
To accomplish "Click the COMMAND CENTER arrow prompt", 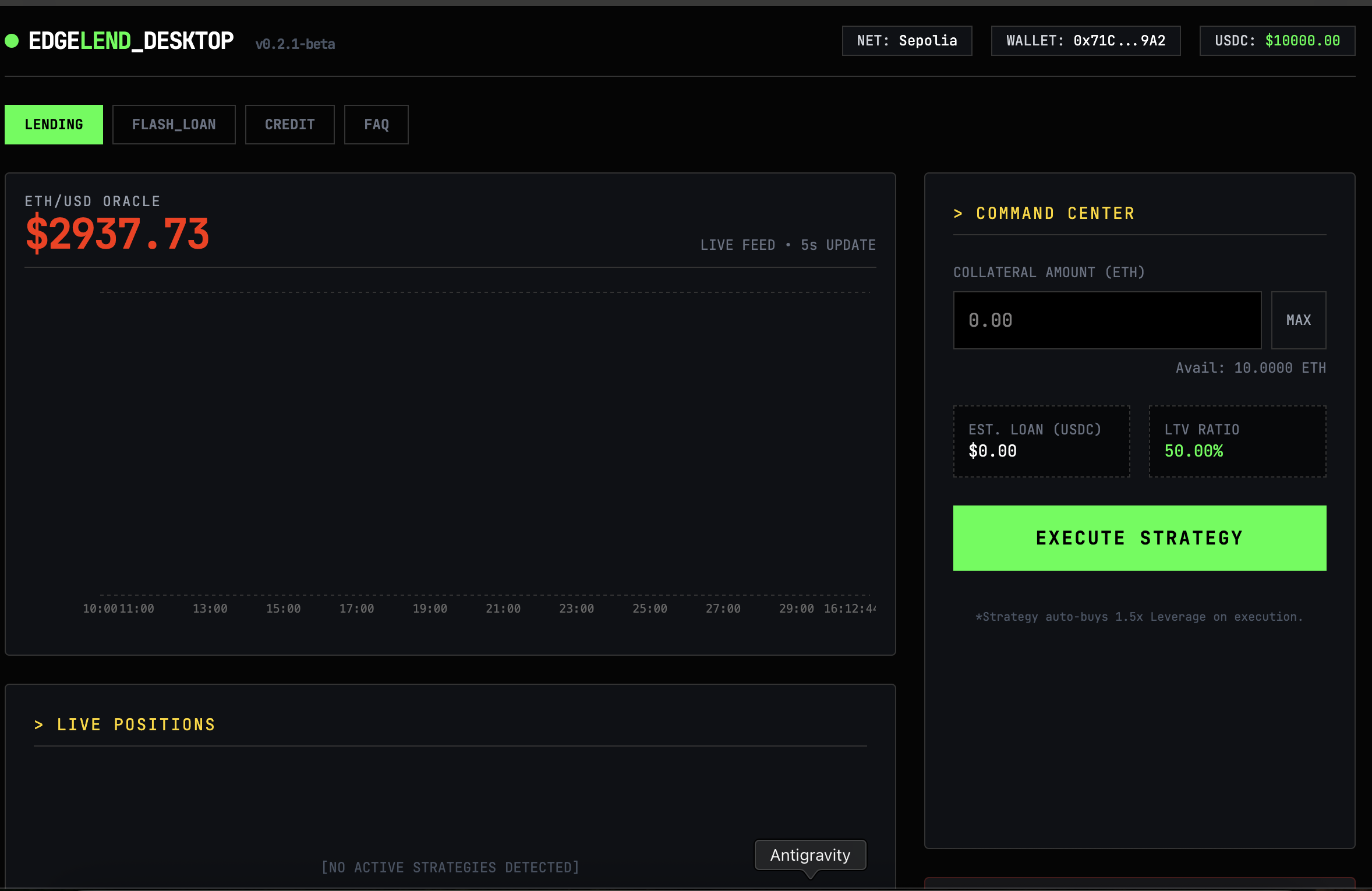I will tap(958, 214).
